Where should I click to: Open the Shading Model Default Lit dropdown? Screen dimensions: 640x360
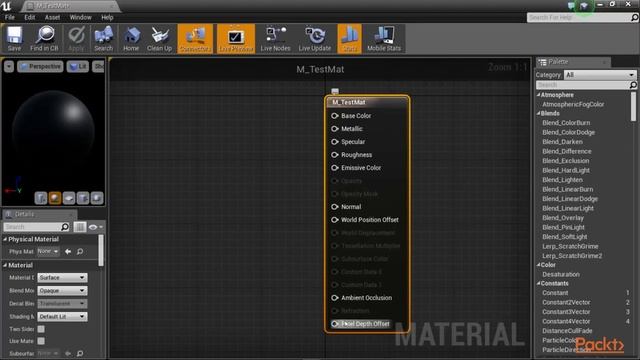pos(62,316)
